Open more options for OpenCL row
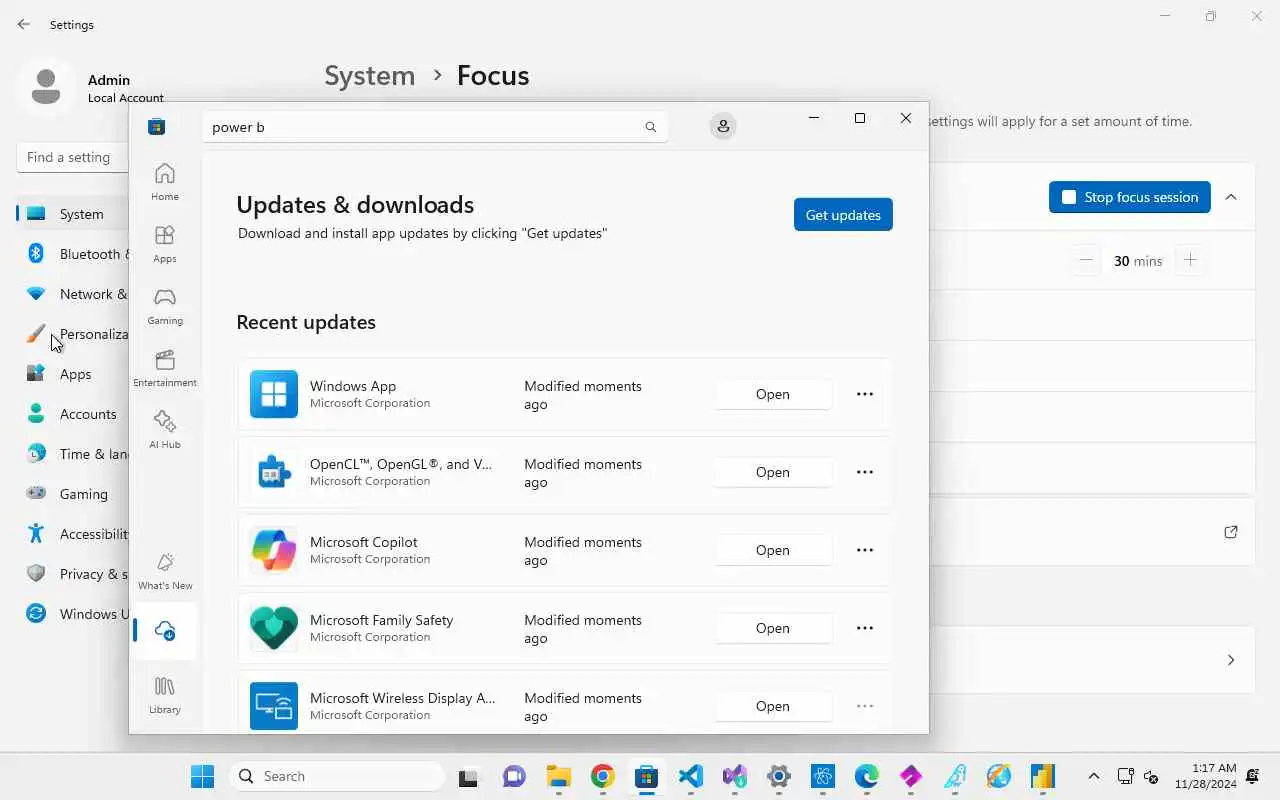This screenshot has width=1280, height=800. (x=865, y=472)
